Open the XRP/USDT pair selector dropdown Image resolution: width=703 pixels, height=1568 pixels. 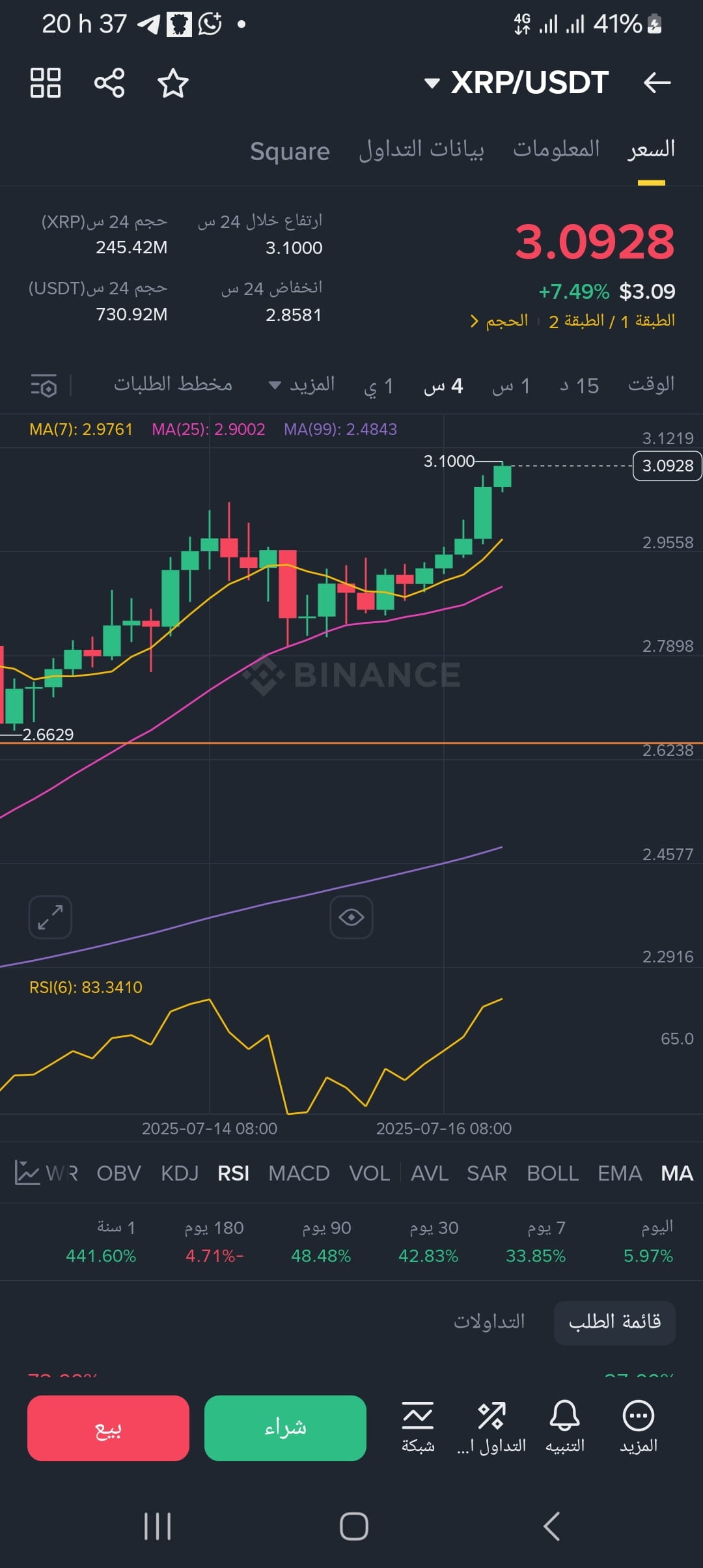516,83
